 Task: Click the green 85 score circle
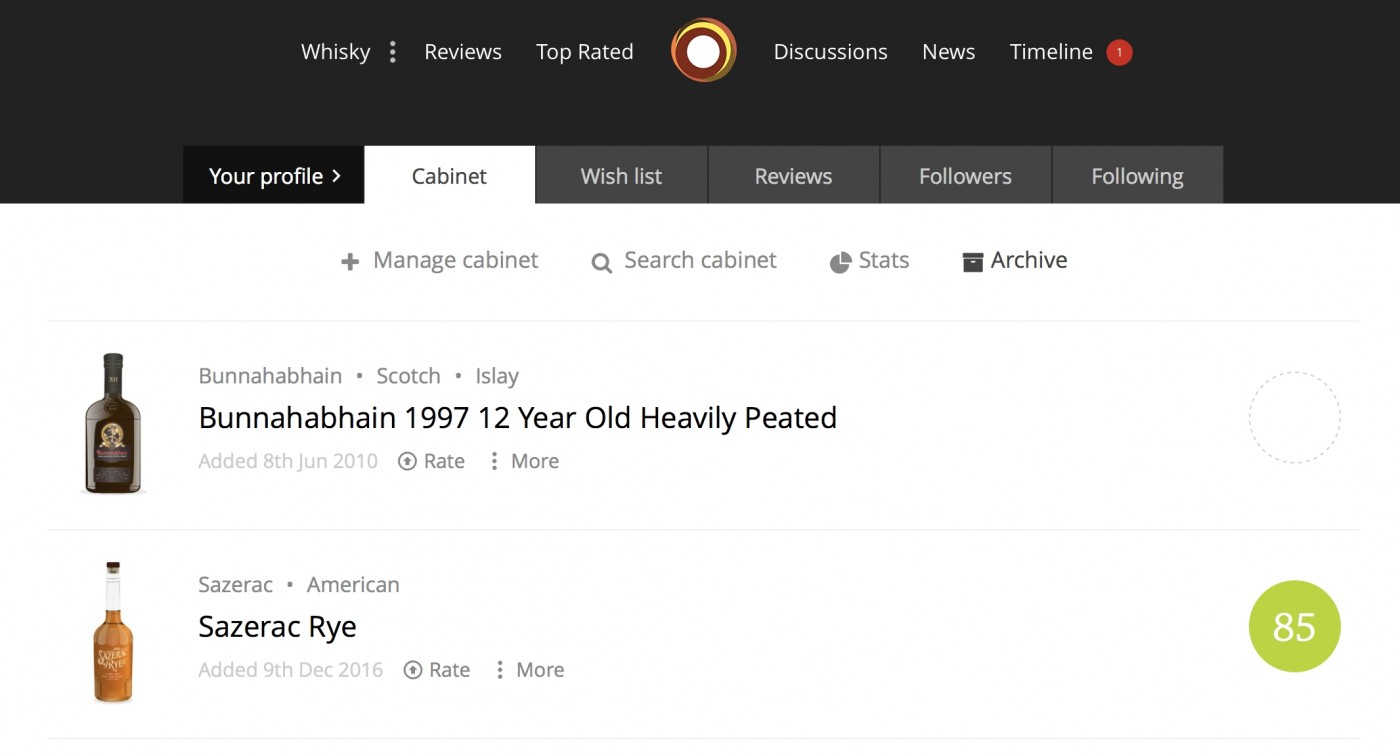pyautogui.click(x=1294, y=626)
